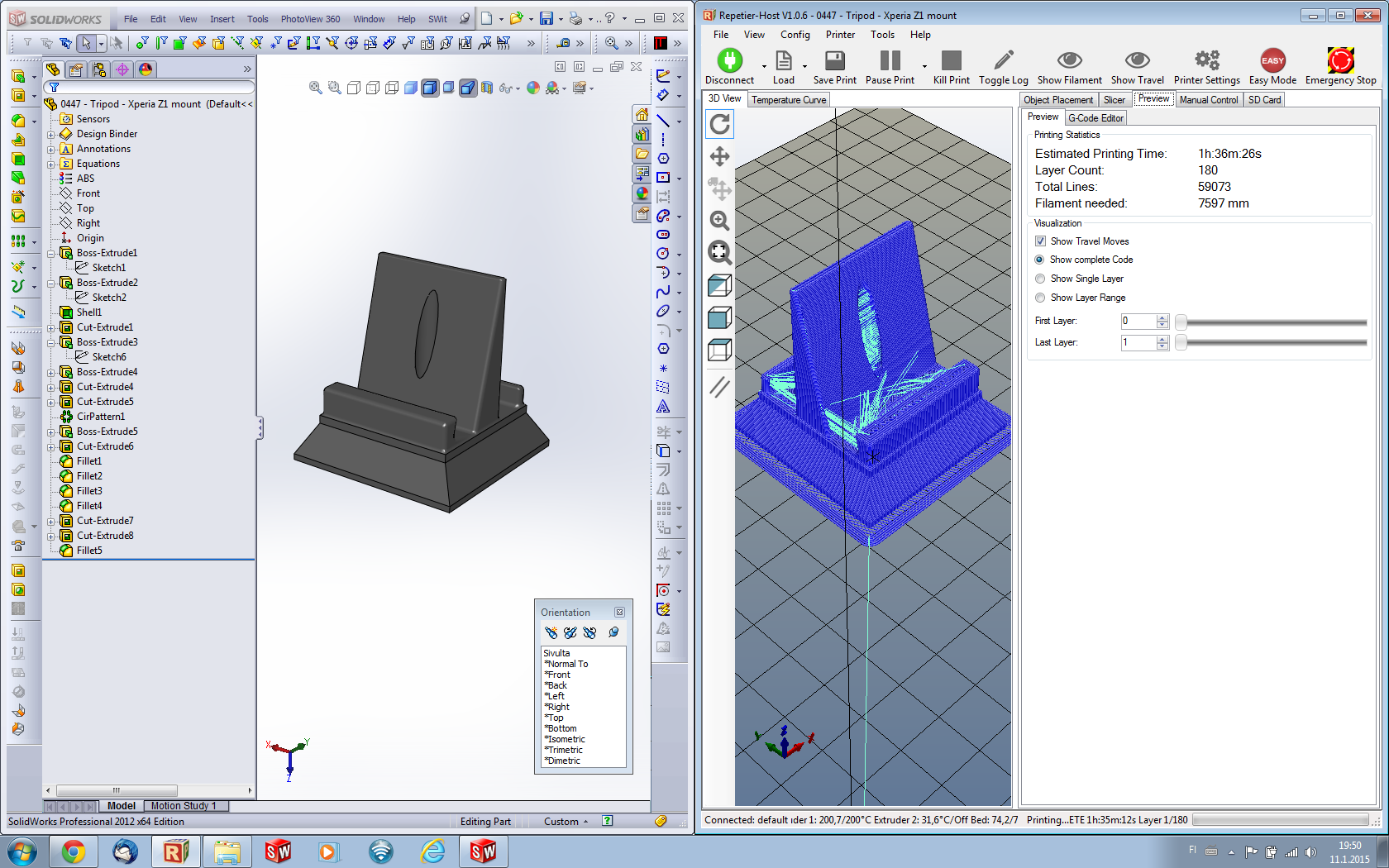Open Pause Print dropdown arrow
1389x868 pixels.
point(924,66)
